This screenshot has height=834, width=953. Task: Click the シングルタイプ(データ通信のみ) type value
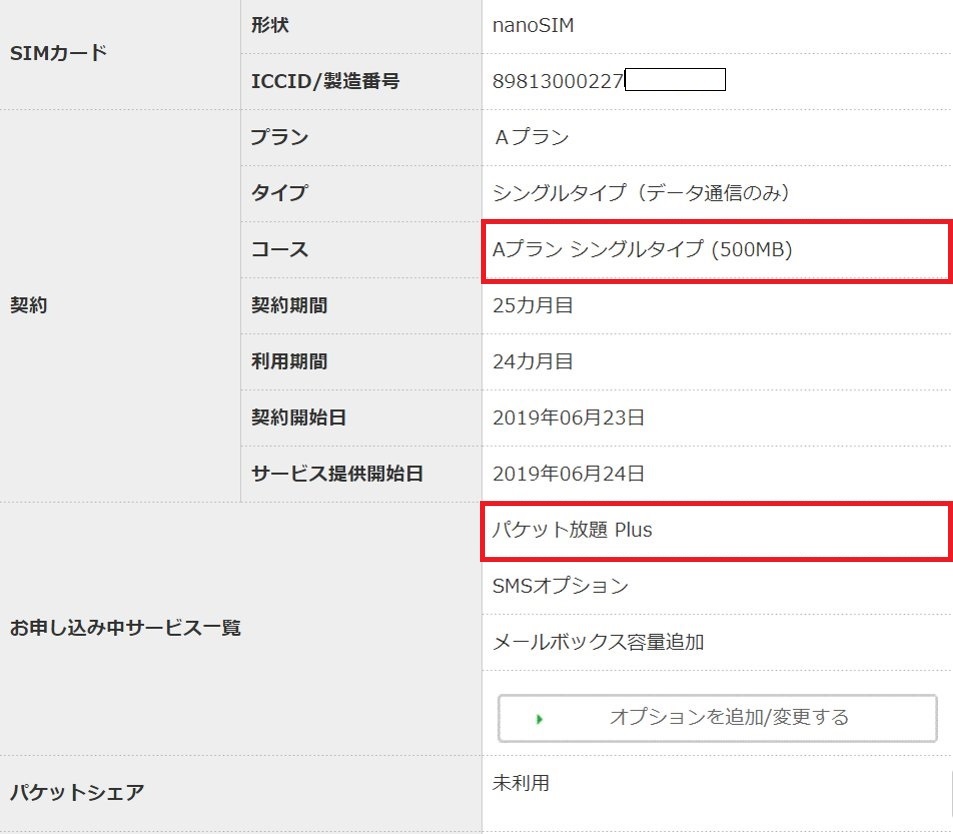641,193
